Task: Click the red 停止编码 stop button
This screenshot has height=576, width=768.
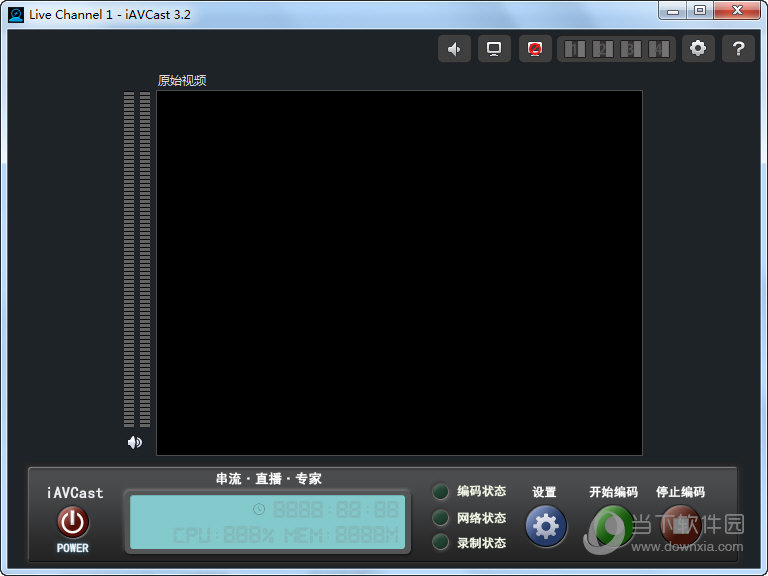Action: pos(680,527)
